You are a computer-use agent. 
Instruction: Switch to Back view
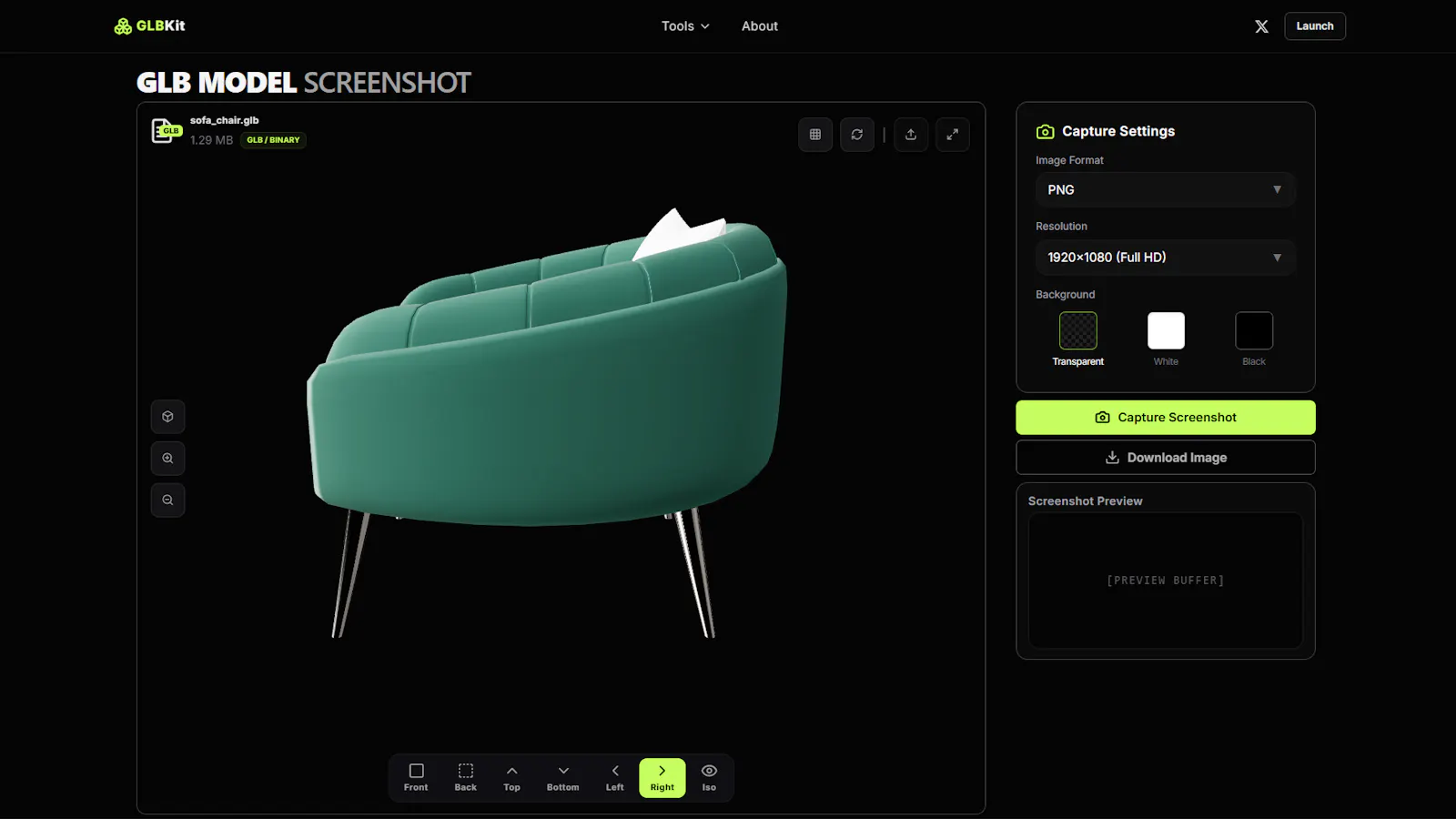click(466, 778)
